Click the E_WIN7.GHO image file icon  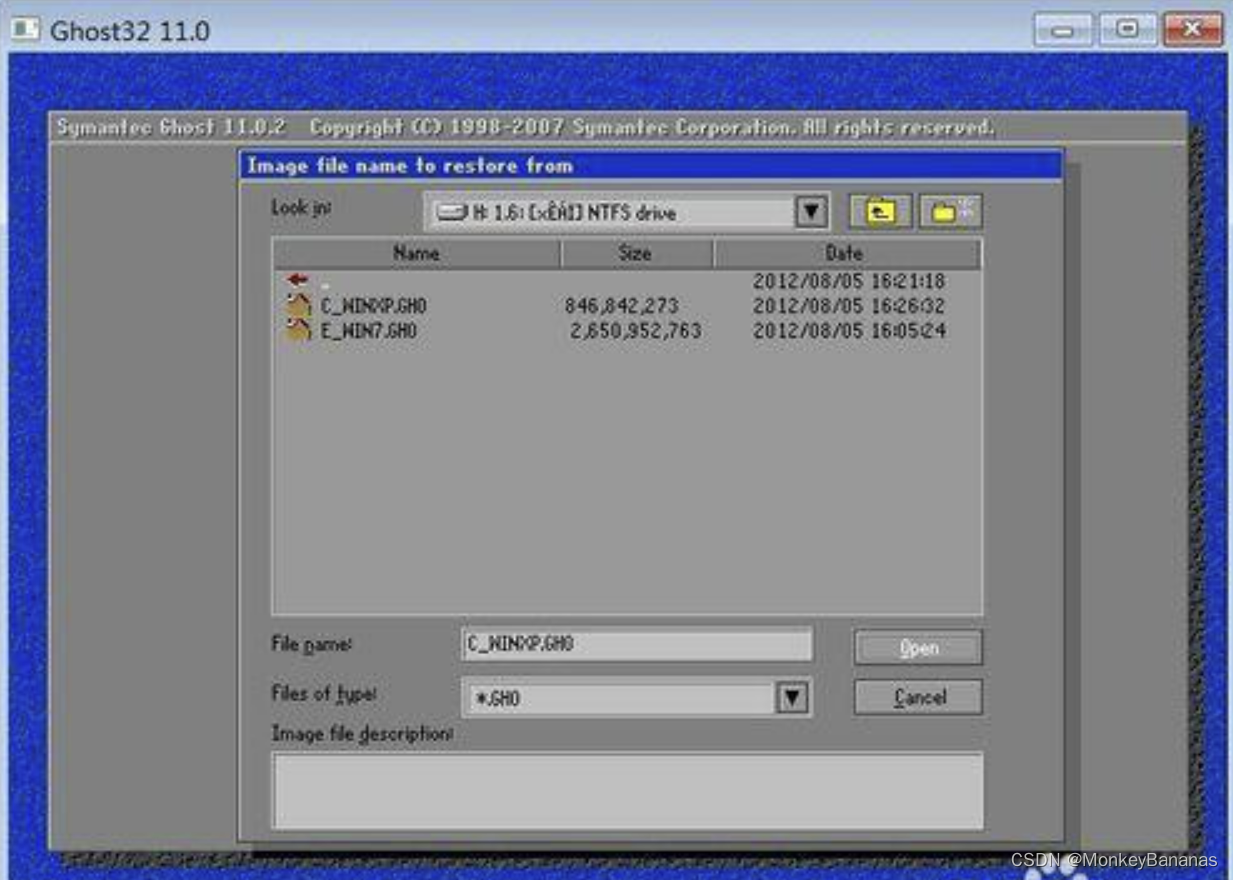298,330
